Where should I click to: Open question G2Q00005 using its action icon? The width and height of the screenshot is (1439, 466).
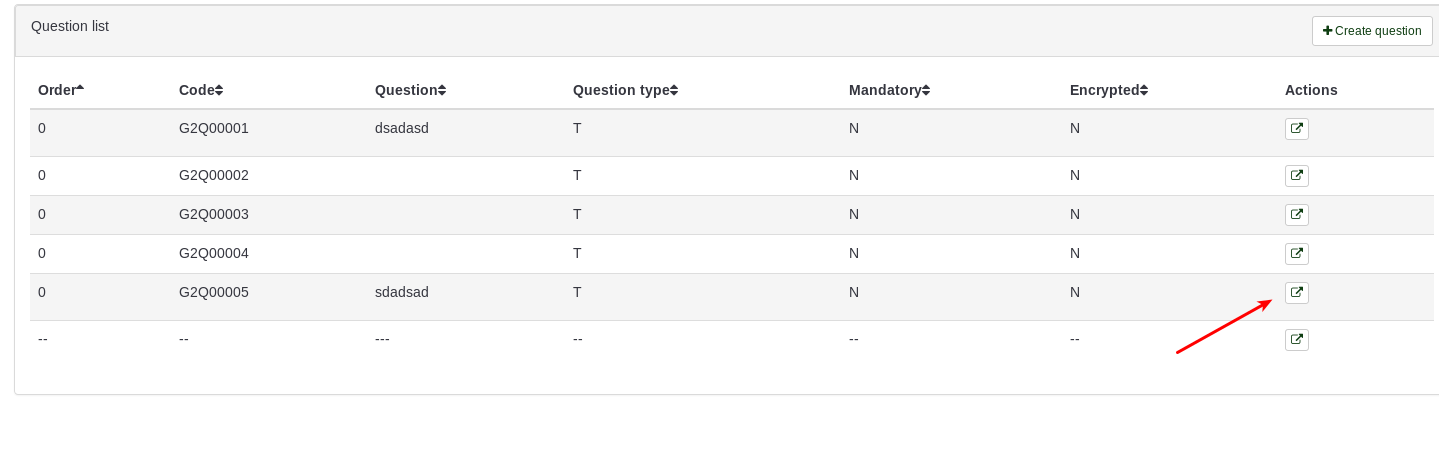(x=1296, y=293)
